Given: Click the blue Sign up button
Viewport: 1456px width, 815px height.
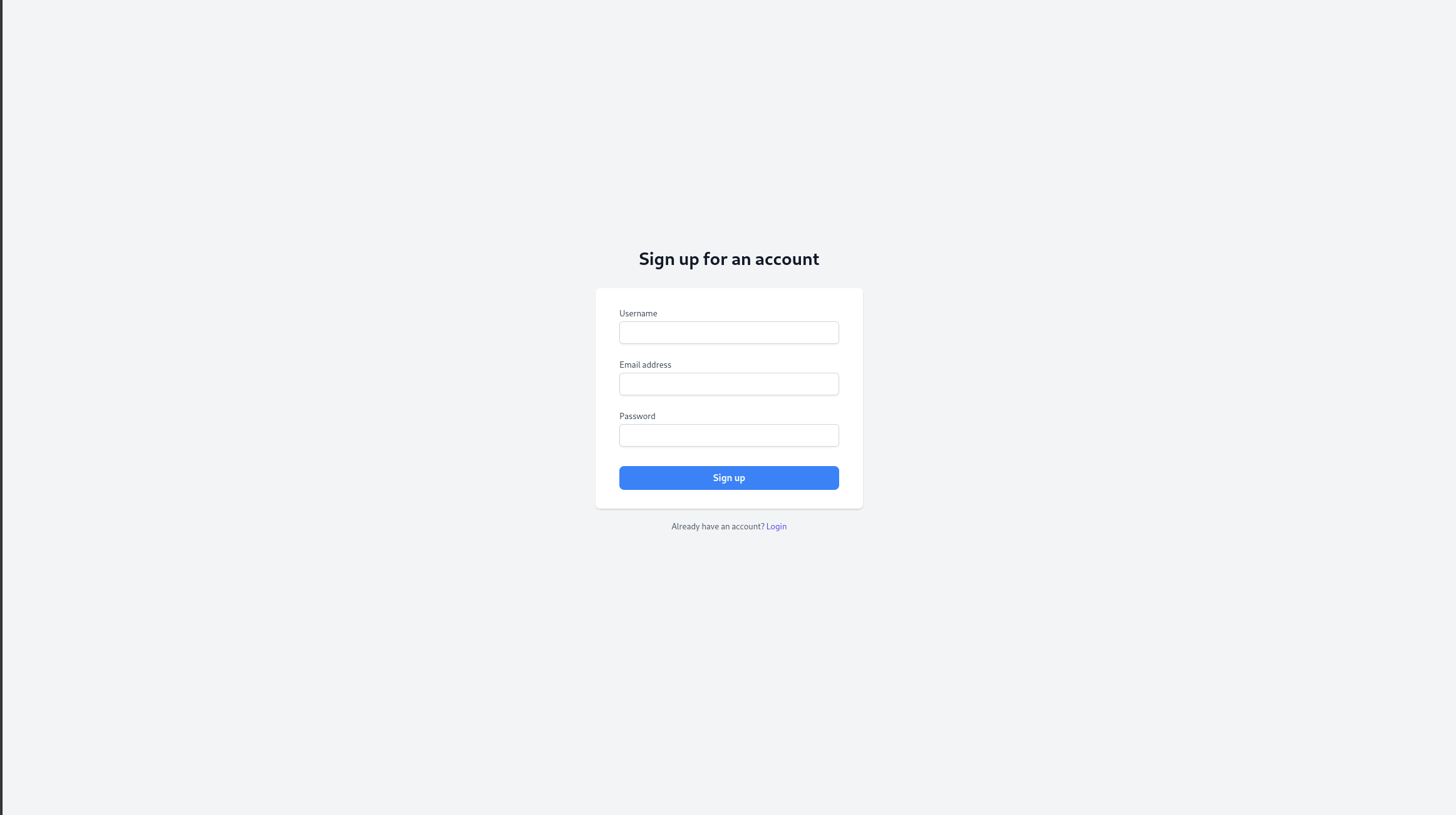Looking at the screenshot, I should coord(729,478).
